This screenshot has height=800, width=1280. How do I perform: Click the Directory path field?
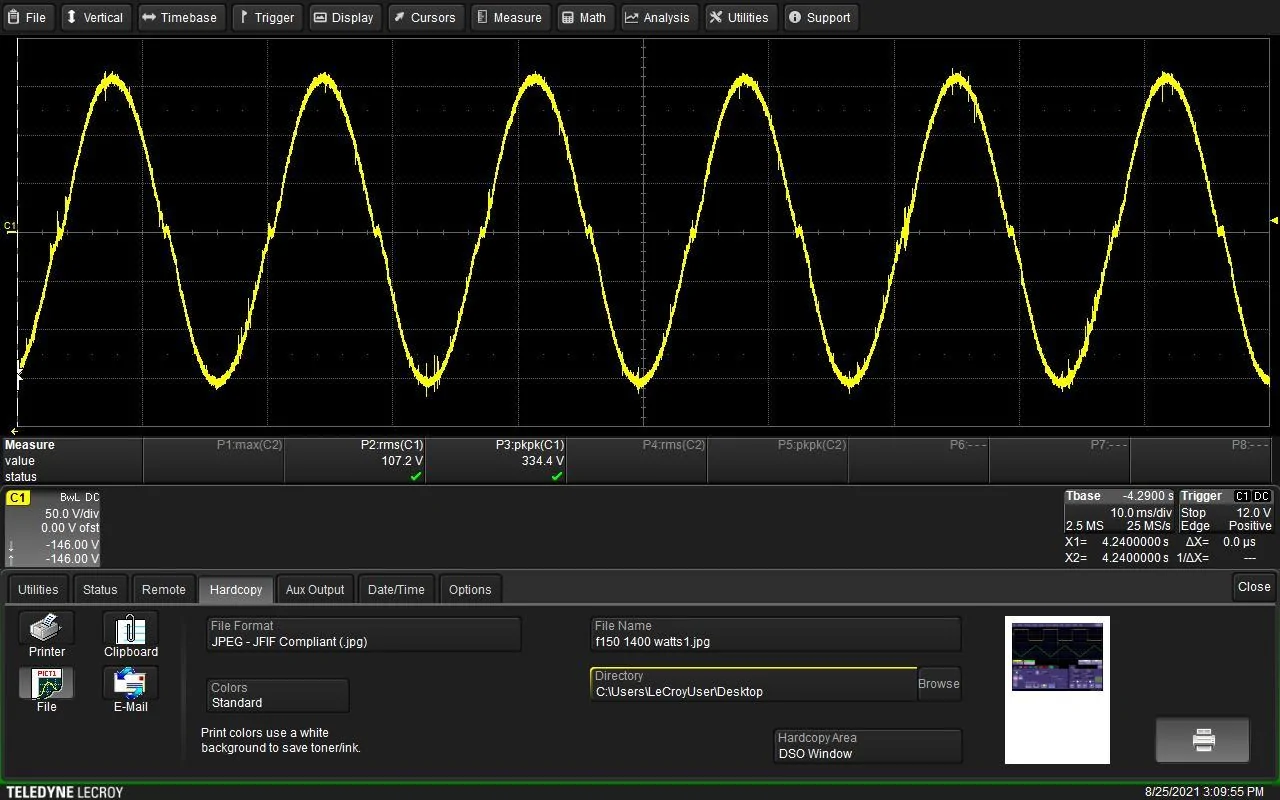pos(753,685)
